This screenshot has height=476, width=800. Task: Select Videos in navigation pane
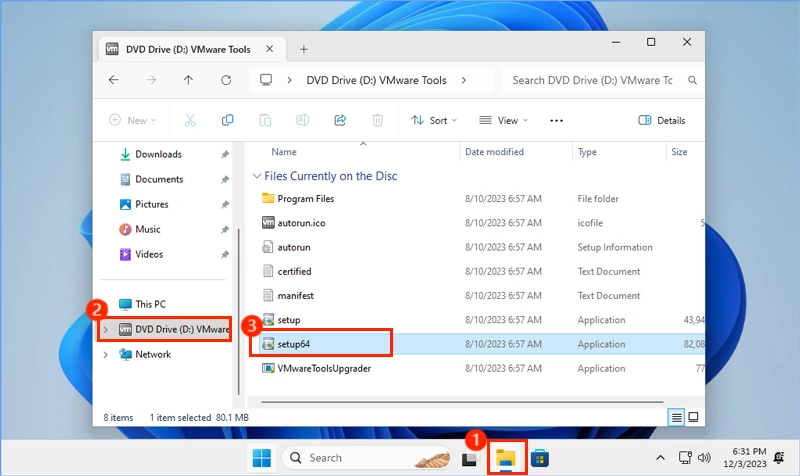148,255
